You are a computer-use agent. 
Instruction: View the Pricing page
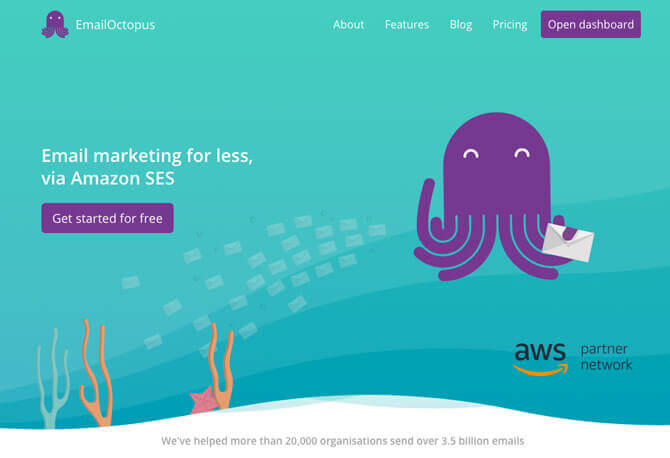pos(510,25)
